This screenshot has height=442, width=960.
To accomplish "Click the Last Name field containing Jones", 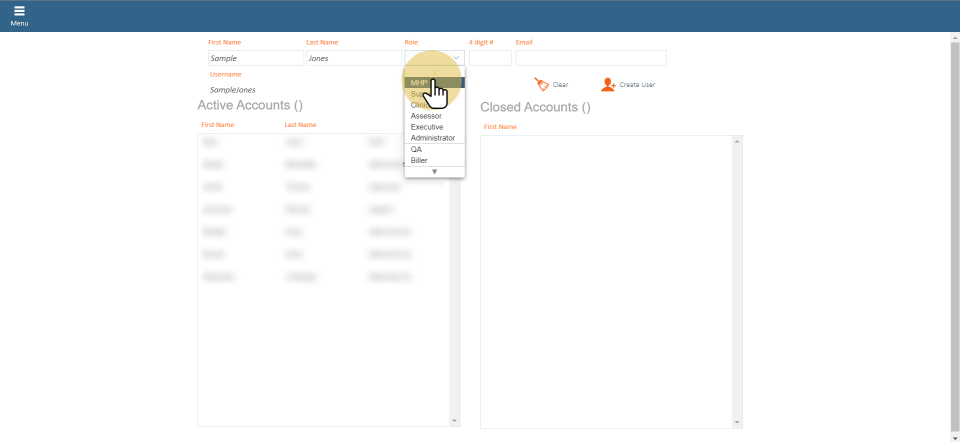I will 352,58.
